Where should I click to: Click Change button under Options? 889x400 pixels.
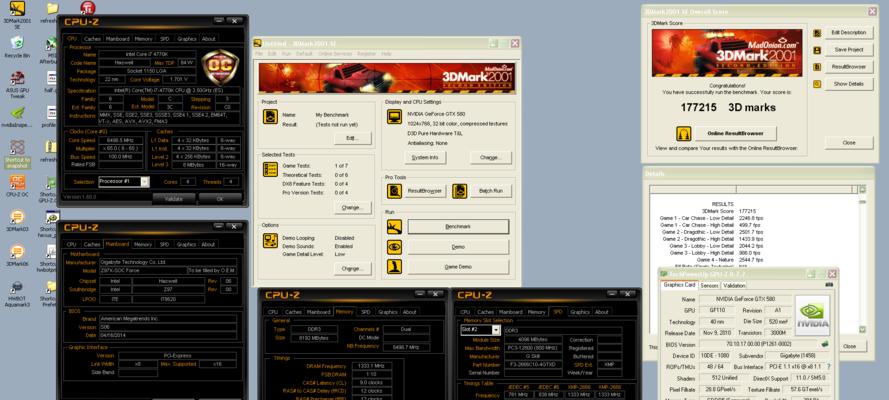point(353,269)
